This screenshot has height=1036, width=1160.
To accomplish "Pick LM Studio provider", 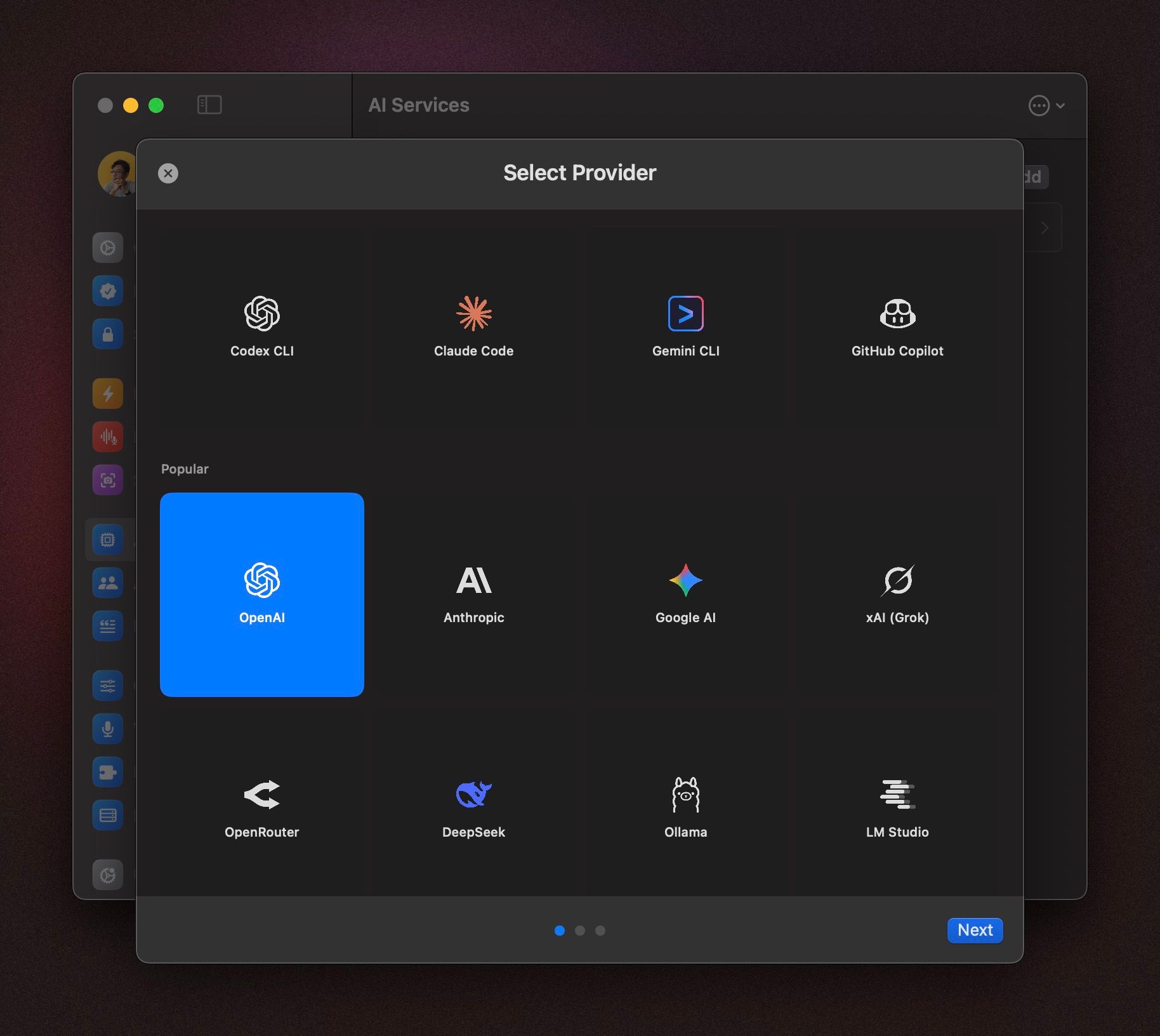I will click(x=897, y=807).
